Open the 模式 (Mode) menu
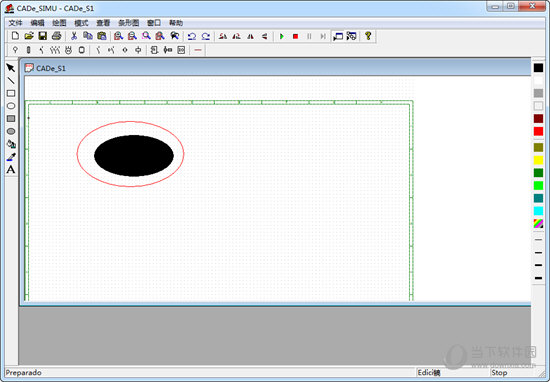The height and width of the screenshot is (382, 550). [x=81, y=23]
